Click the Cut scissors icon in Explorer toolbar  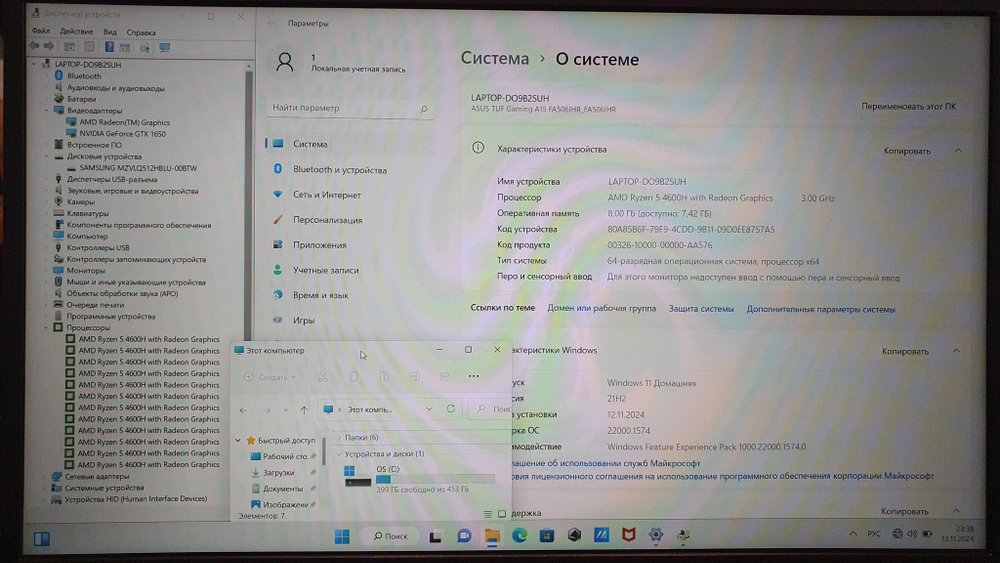point(323,377)
